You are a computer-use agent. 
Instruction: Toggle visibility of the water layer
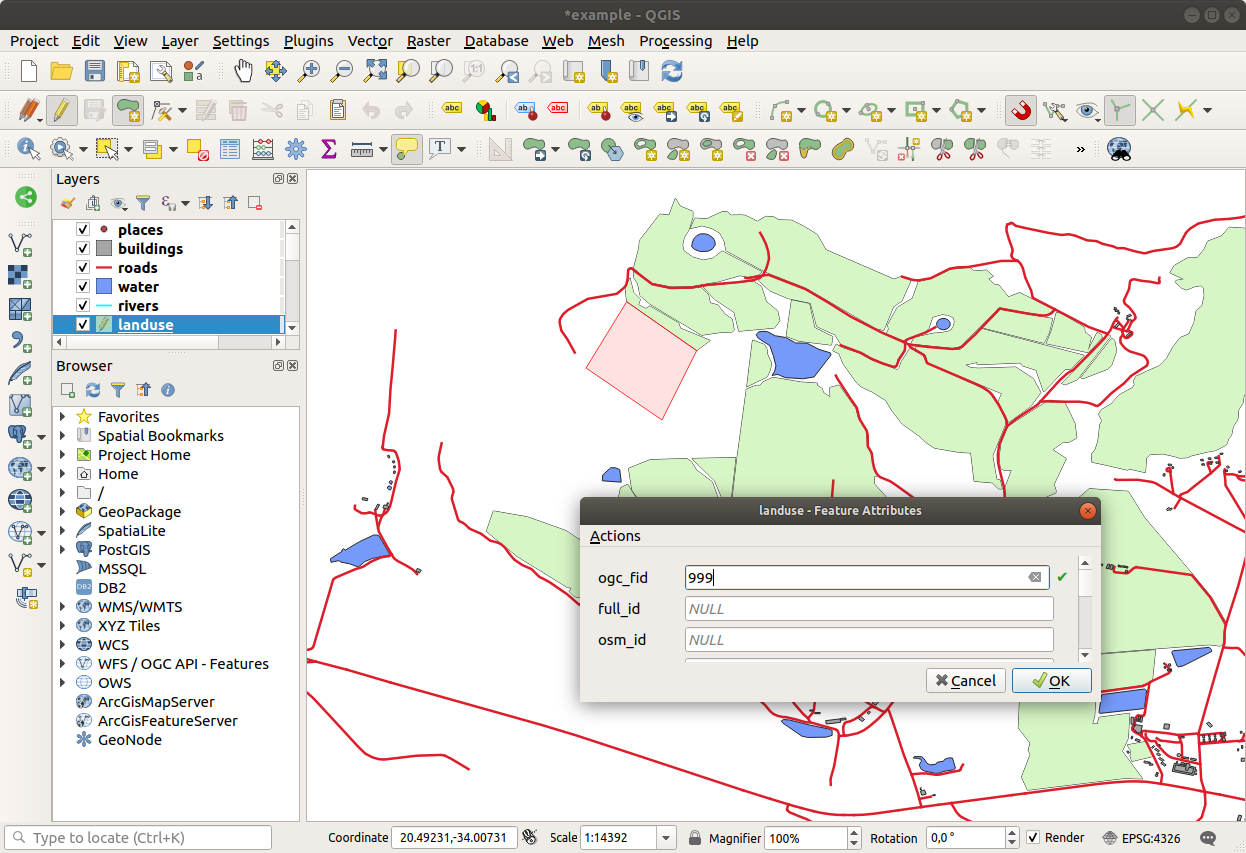point(81,286)
